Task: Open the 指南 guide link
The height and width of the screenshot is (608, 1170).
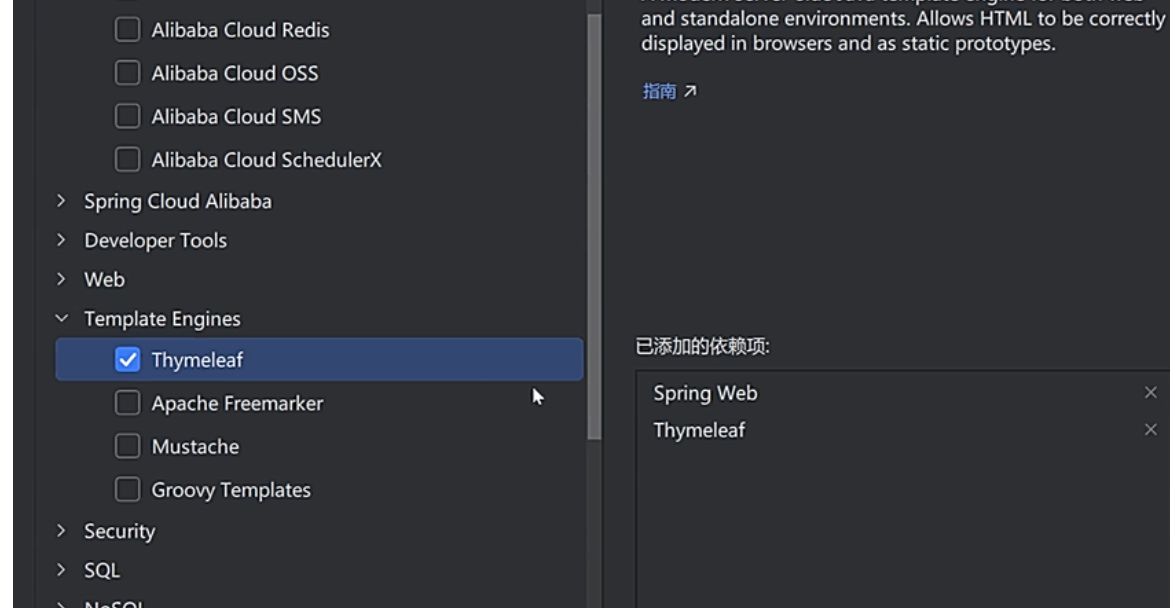Action: point(659,91)
